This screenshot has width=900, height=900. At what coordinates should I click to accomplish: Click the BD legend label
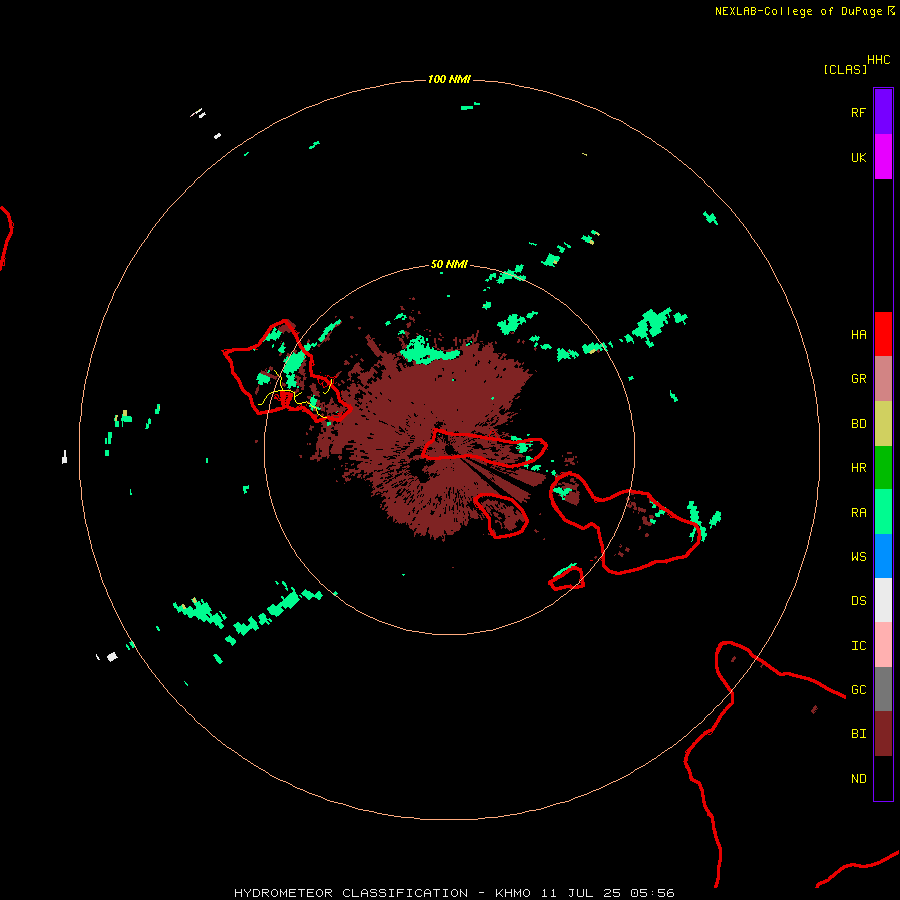(x=858, y=424)
